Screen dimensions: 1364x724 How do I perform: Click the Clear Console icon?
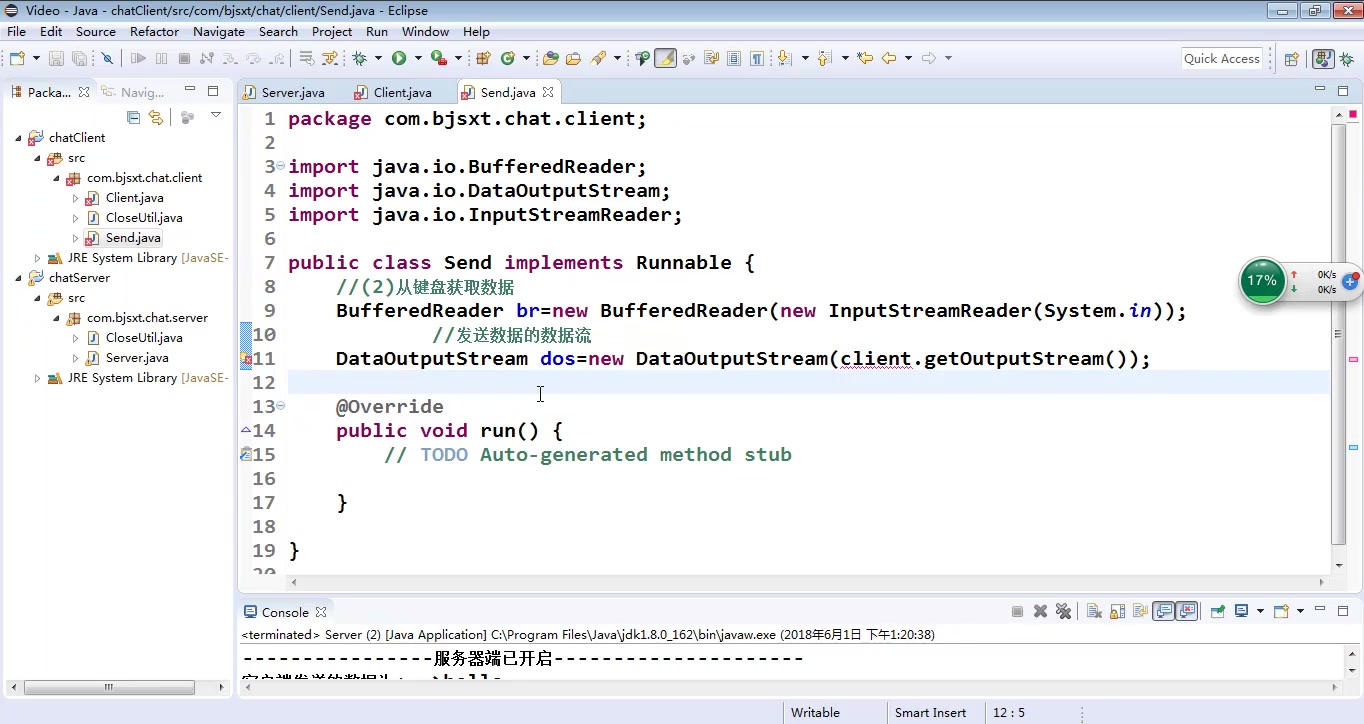[1095, 611]
